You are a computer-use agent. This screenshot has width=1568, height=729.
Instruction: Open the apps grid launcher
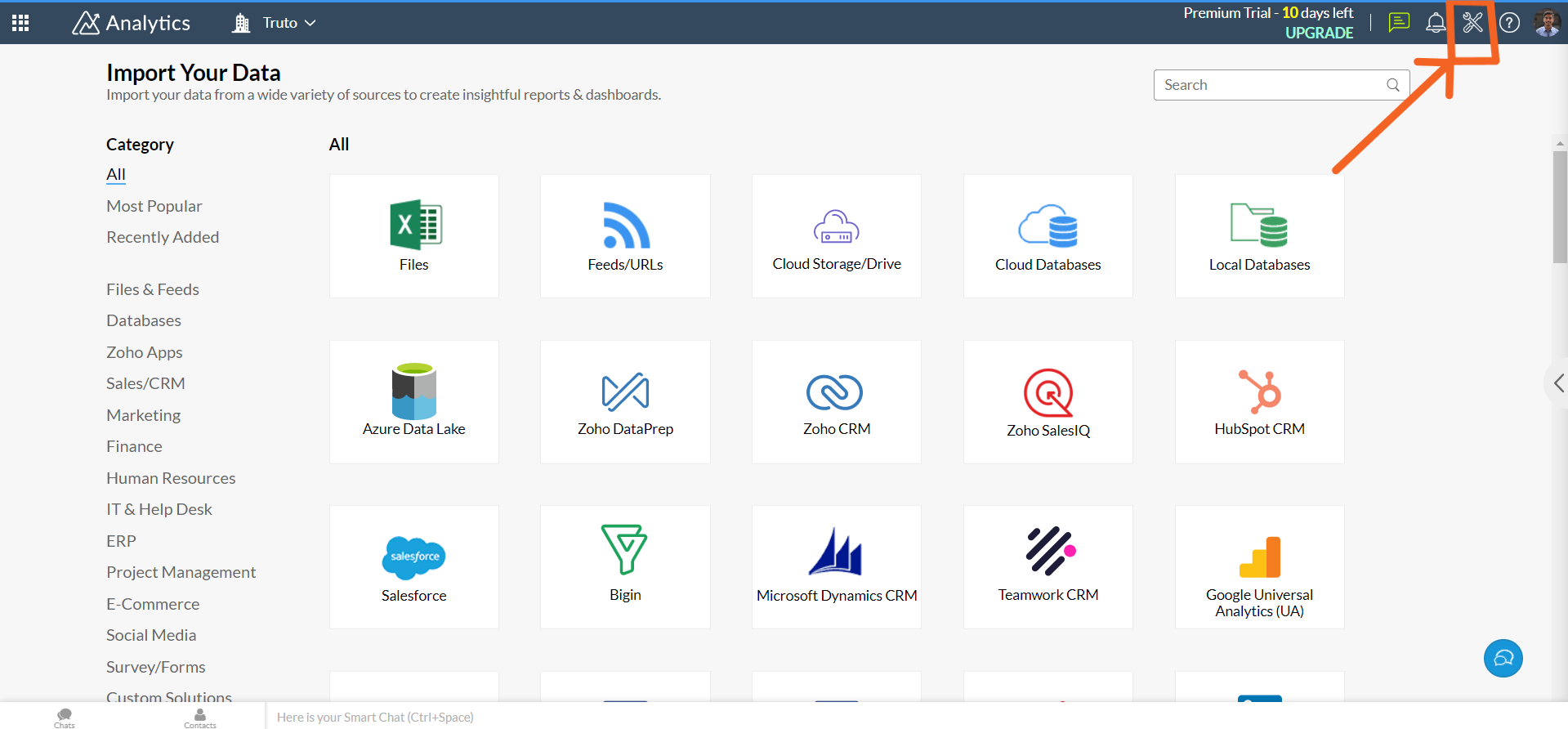click(x=20, y=23)
